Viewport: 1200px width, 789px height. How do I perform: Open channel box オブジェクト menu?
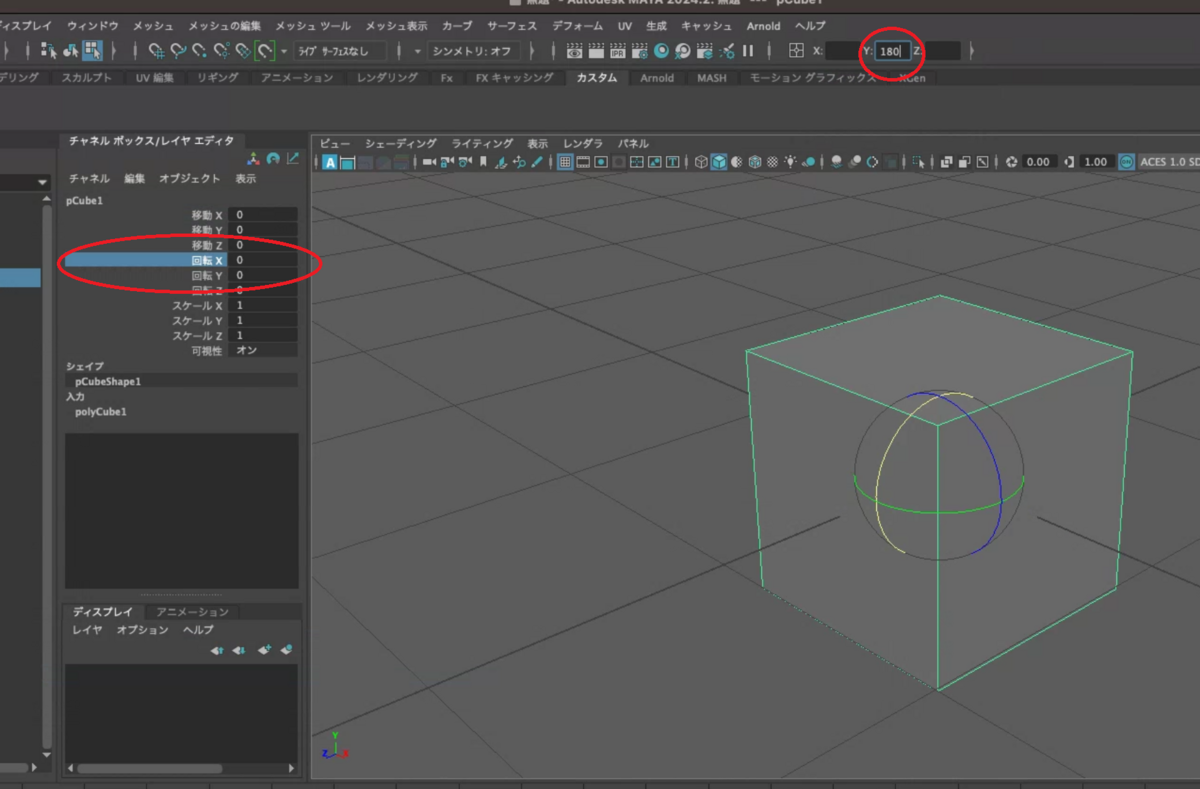(x=190, y=179)
